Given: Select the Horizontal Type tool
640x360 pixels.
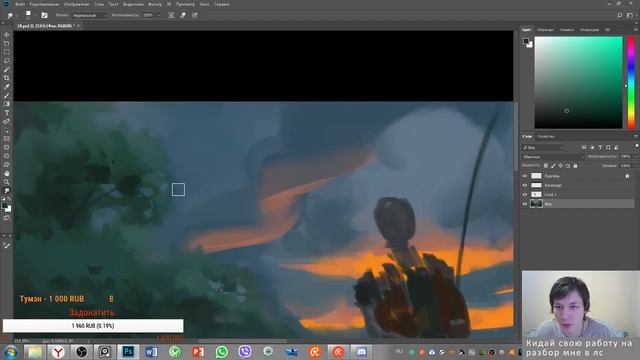Looking at the screenshot, I should click(x=7, y=113).
